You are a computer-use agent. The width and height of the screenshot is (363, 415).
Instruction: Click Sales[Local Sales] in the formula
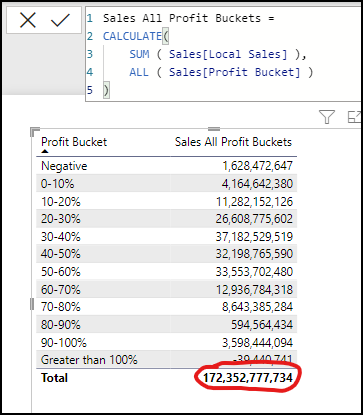pyautogui.click(x=228, y=54)
